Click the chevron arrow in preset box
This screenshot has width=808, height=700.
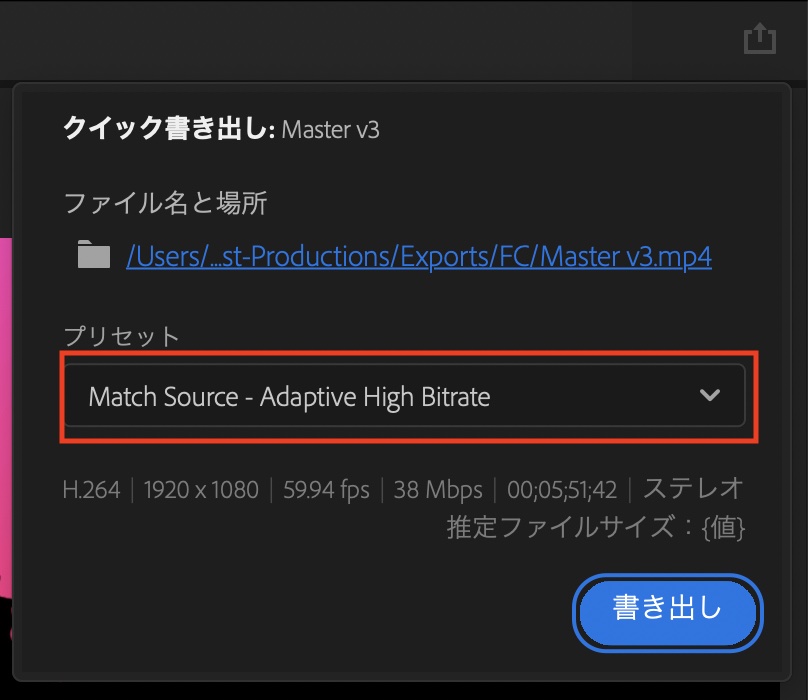(x=710, y=395)
